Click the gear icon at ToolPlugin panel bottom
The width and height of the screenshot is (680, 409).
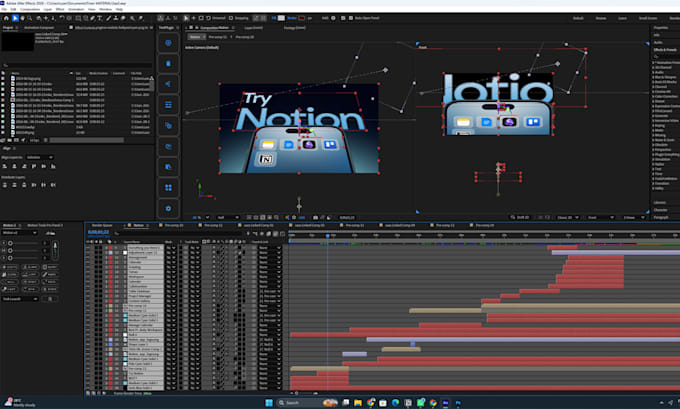168,209
